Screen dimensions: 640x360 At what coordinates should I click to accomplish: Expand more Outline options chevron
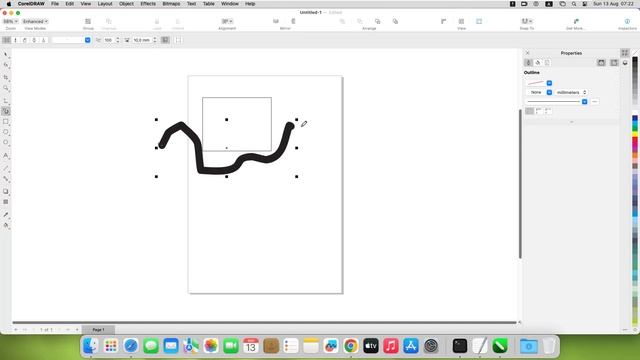pos(571,122)
